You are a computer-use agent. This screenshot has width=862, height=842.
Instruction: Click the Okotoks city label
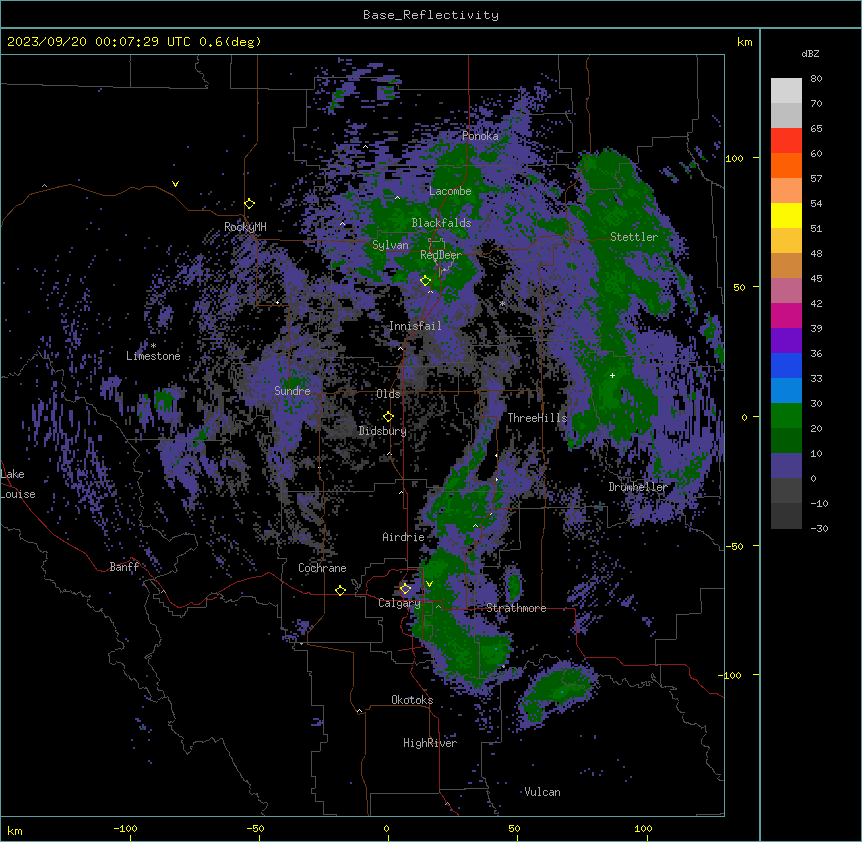(x=412, y=700)
